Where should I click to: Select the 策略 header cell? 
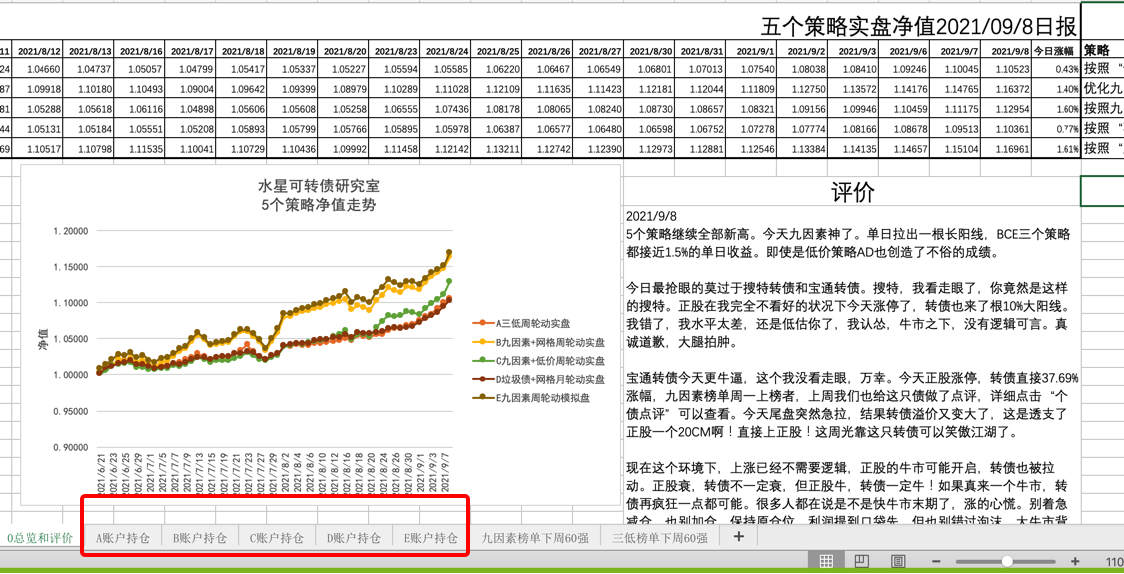pyautogui.click(x=1102, y=51)
